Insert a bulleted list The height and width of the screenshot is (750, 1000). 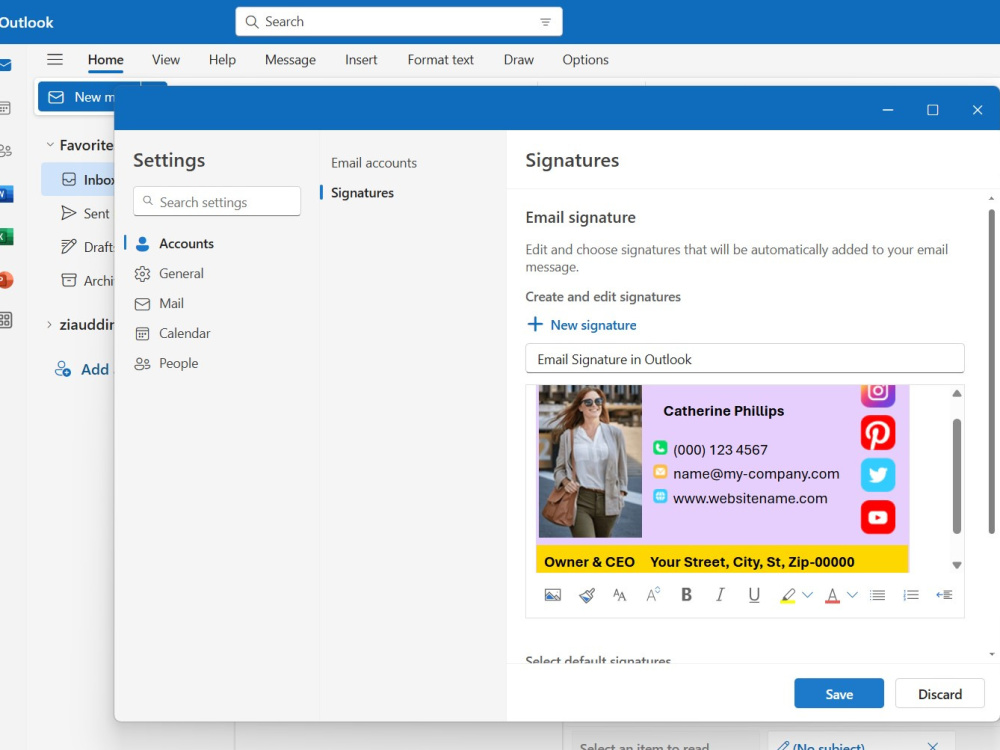click(x=878, y=595)
